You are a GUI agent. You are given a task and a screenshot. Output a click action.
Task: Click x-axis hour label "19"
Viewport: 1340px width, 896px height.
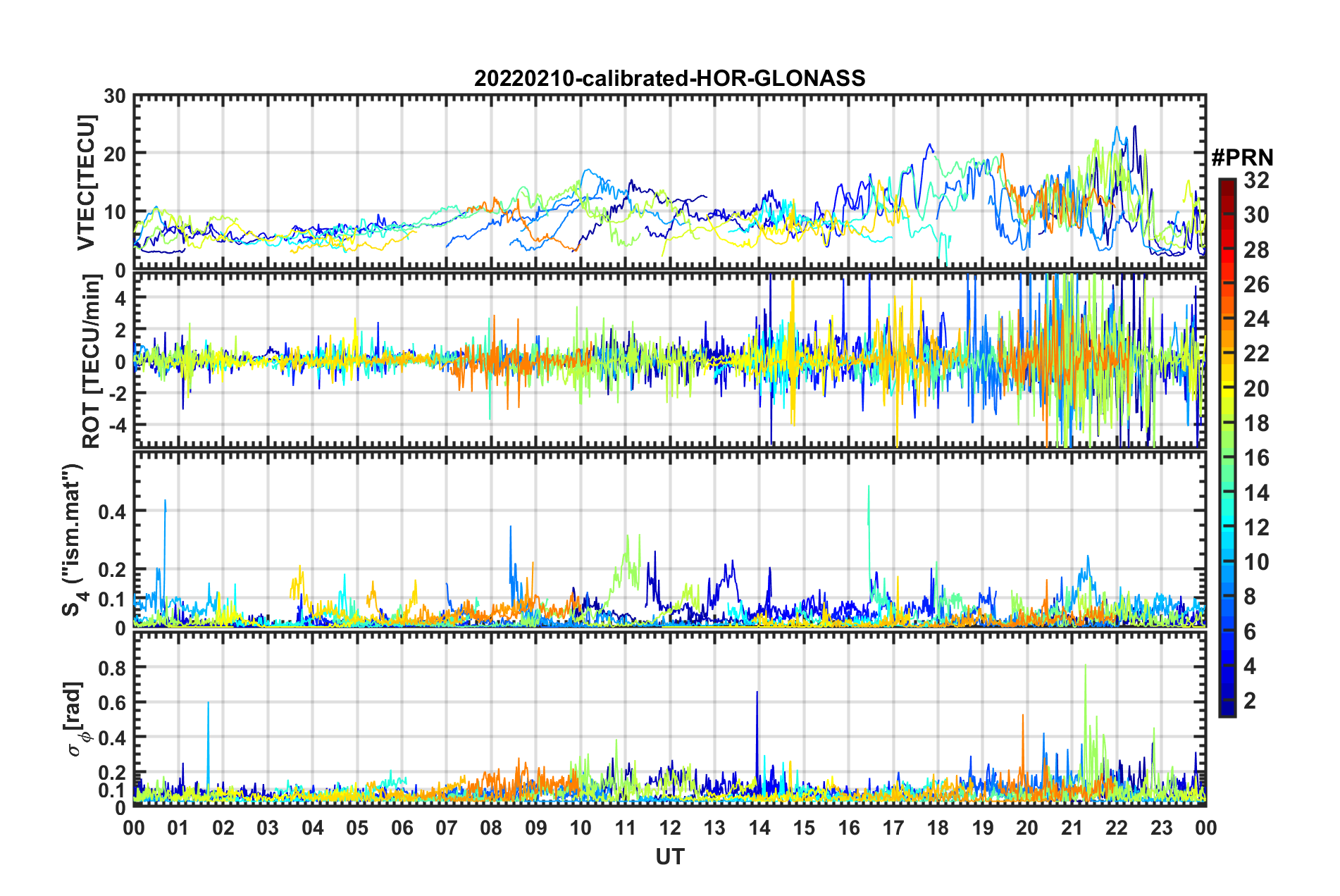tap(983, 828)
